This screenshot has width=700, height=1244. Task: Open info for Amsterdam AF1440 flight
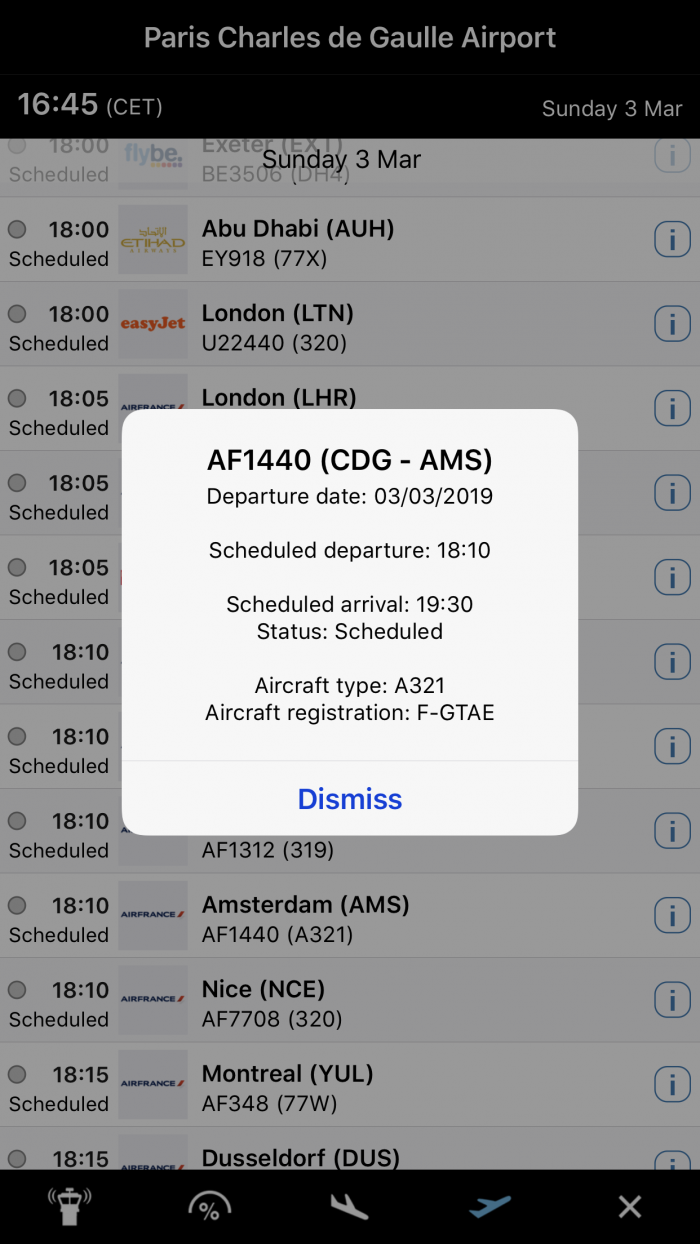[673, 916]
